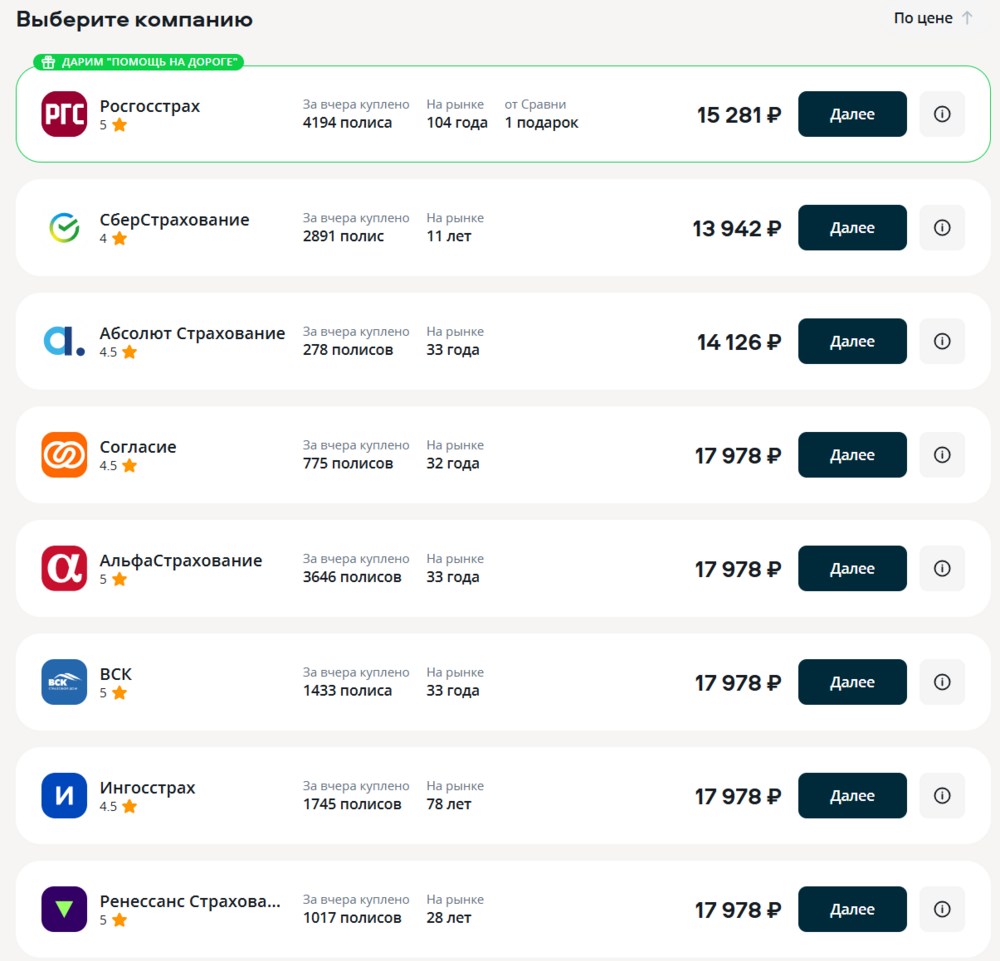This screenshot has width=1000, height=961.
Task: Open info icon for ВСК offer
Action: click(942, 682)
